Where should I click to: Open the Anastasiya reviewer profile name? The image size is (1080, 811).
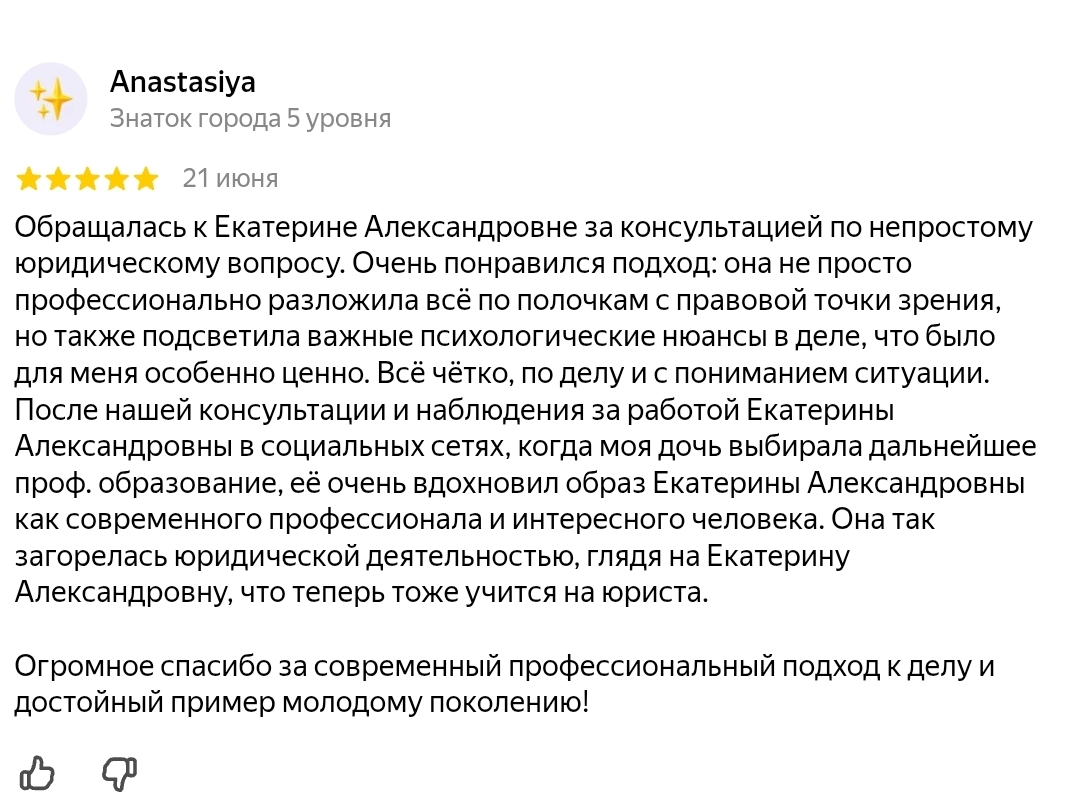pos(183,82)
